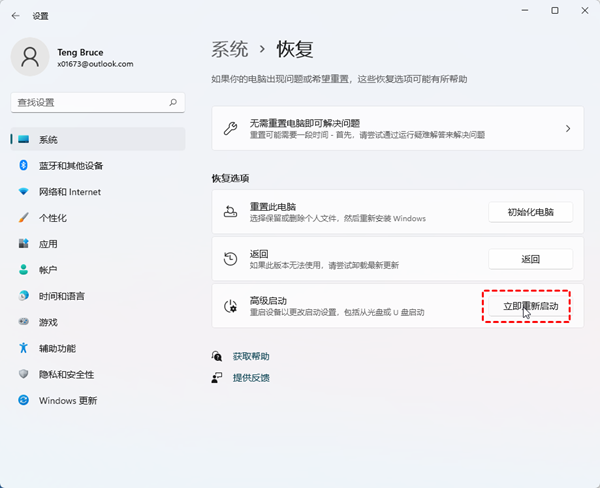Click the 系统 breadcrumb

pos(230,49)
